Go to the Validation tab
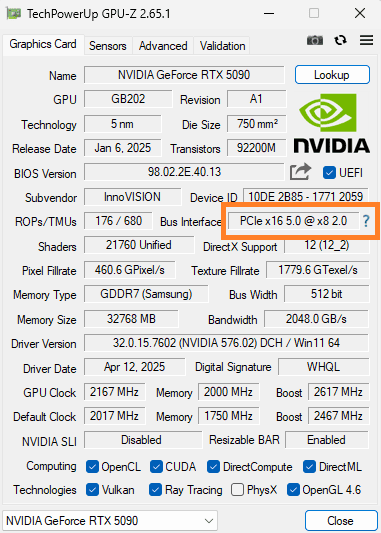381x533 pixels. tap(222, 46)
